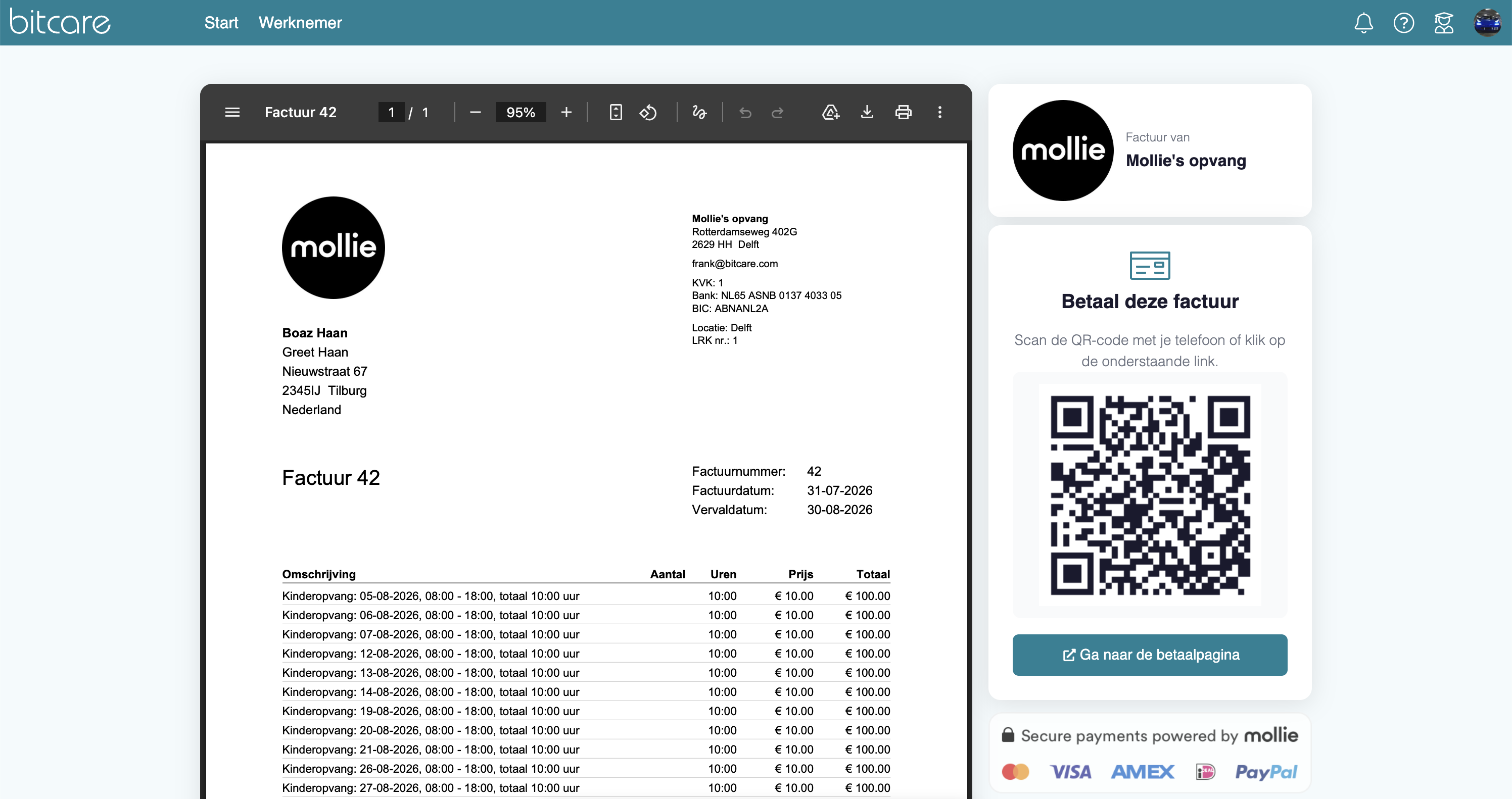Click Ga naar de betaalpagina button
This screenshot has height=799, width=1512.
point(1150,655)
